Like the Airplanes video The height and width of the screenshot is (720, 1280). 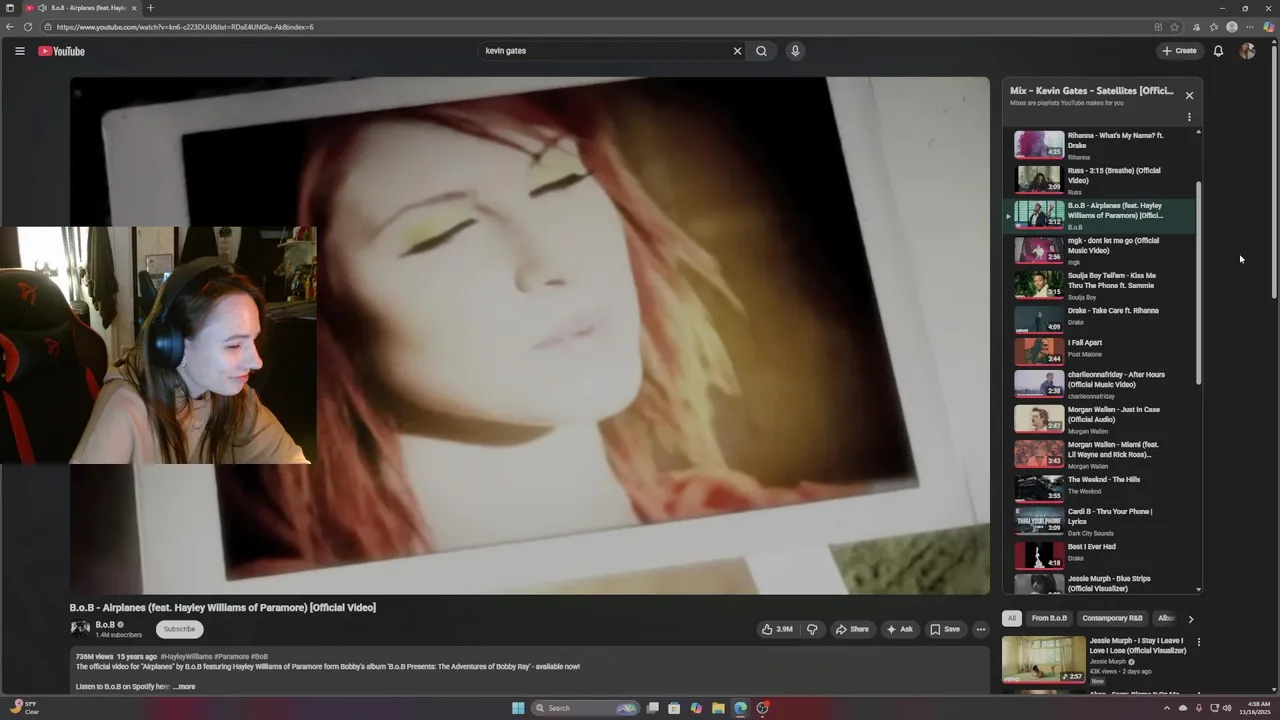[777, 629]
